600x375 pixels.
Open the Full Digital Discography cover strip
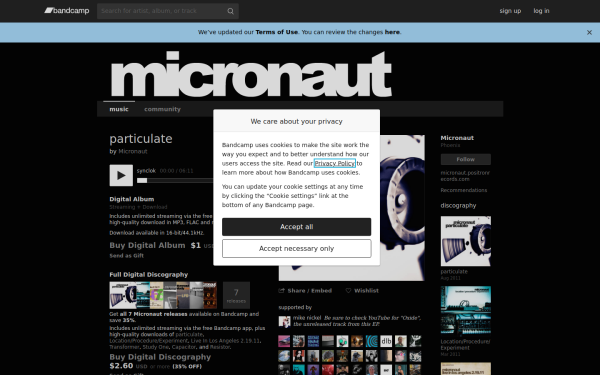pyautogui.click(x=163, y=295)
